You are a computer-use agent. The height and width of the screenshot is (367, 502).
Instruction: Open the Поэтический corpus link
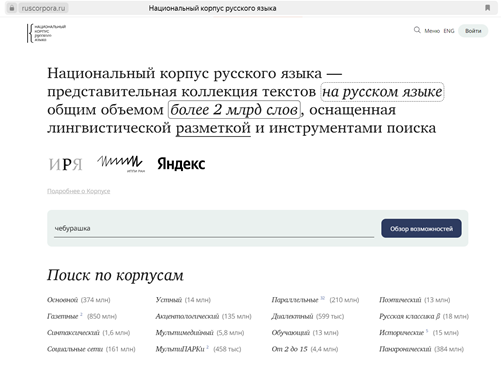point(400,300)
